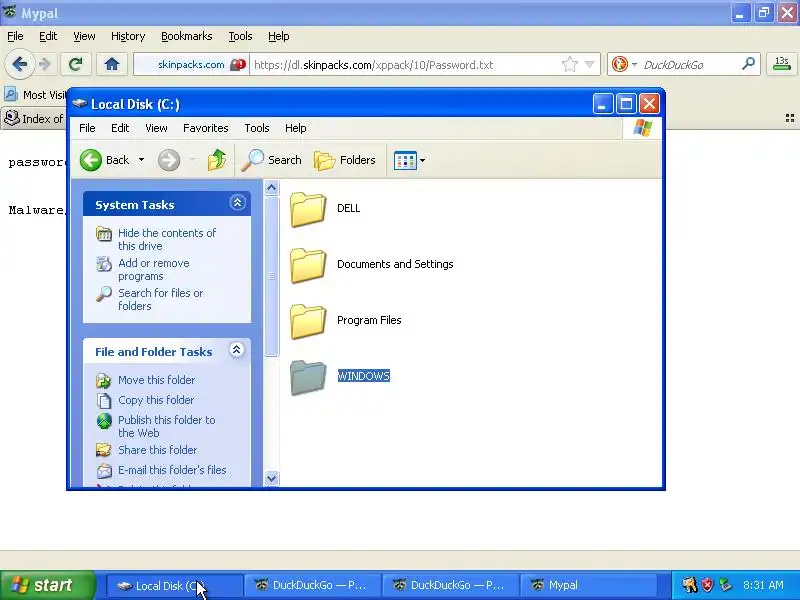Bookmark this page with the star icon

click(570, 65)
